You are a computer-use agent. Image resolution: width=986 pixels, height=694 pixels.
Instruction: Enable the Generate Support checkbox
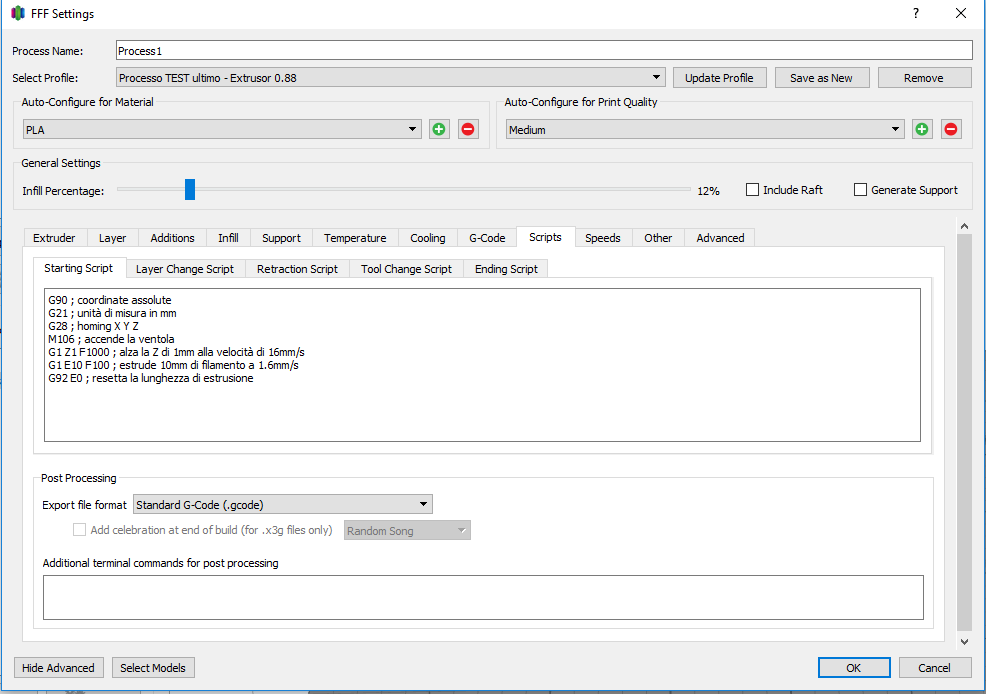(x=860, y=190)
